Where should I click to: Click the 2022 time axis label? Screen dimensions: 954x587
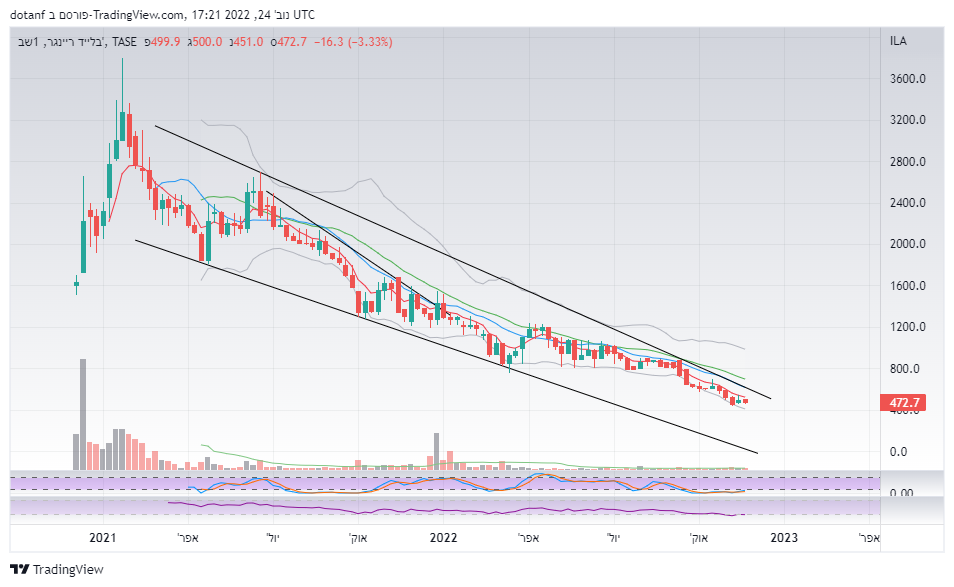pos(443,538)
